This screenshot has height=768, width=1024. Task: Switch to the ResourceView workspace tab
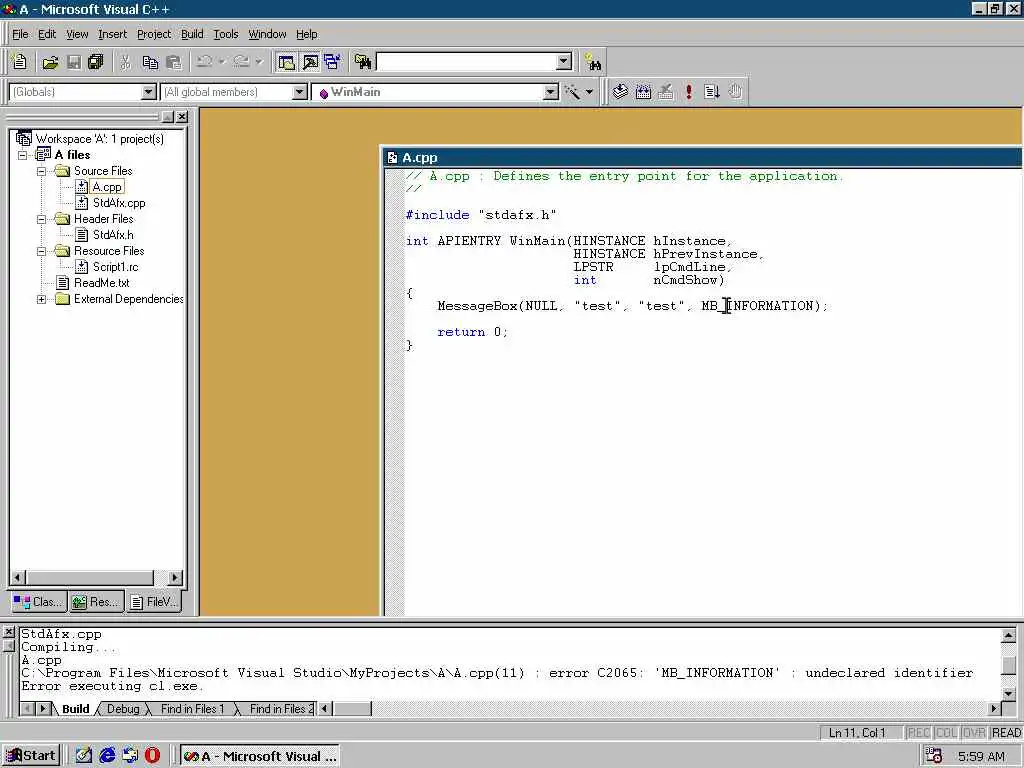click(x=96, y=601)
